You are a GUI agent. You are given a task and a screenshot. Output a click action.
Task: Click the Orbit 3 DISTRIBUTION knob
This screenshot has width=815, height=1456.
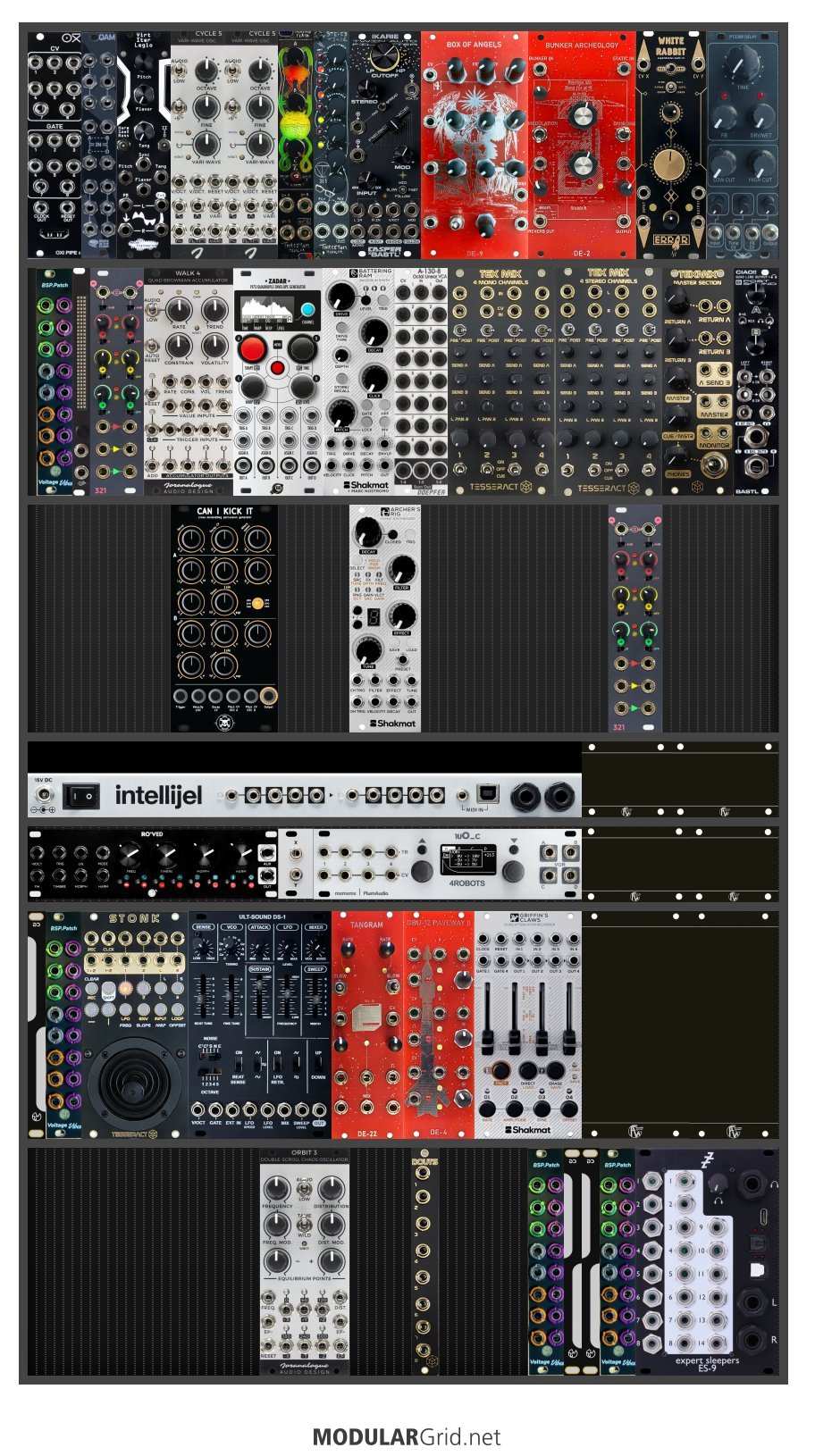(331, 1189)
